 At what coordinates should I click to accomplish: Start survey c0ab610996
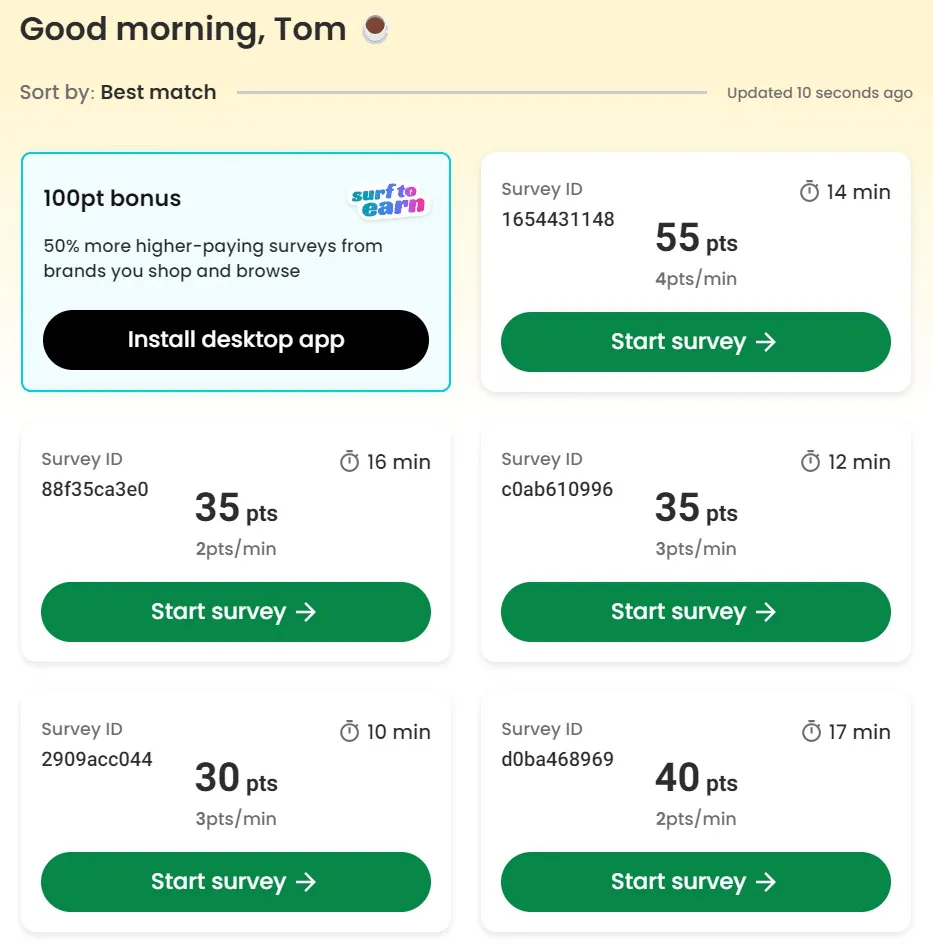tap(695, 612)
